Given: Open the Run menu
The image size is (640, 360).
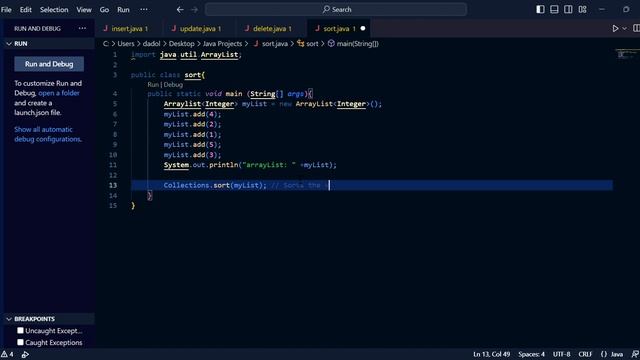Looking at the screenshot, I should coord(123,9).
